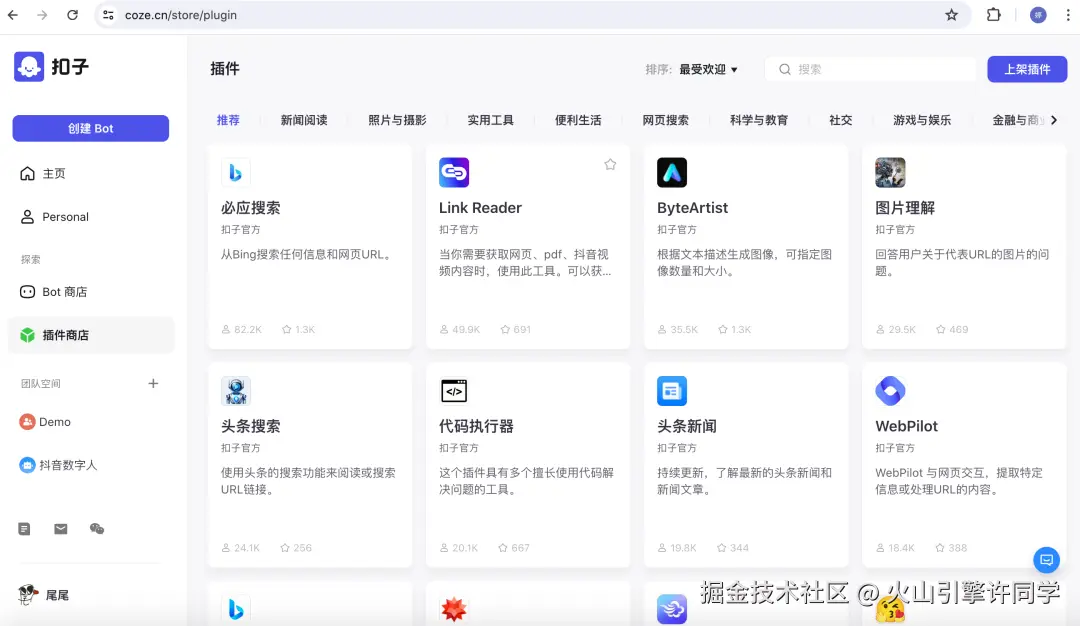Click the site info icon in the address bar
This screenshot has height=626, width=1080.
point(108,14)
